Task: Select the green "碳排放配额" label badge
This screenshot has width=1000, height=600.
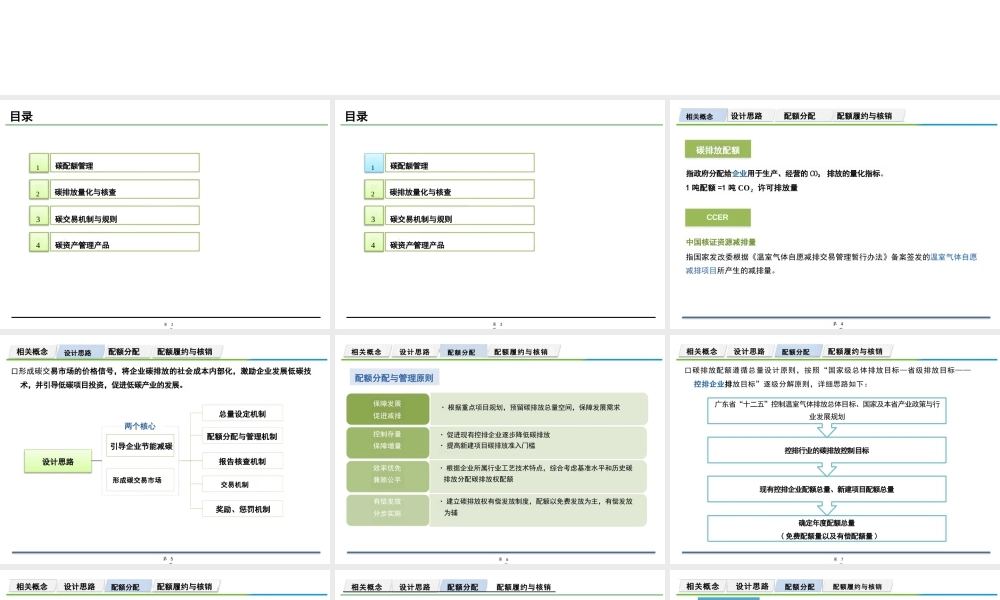Action: [717, 149]
